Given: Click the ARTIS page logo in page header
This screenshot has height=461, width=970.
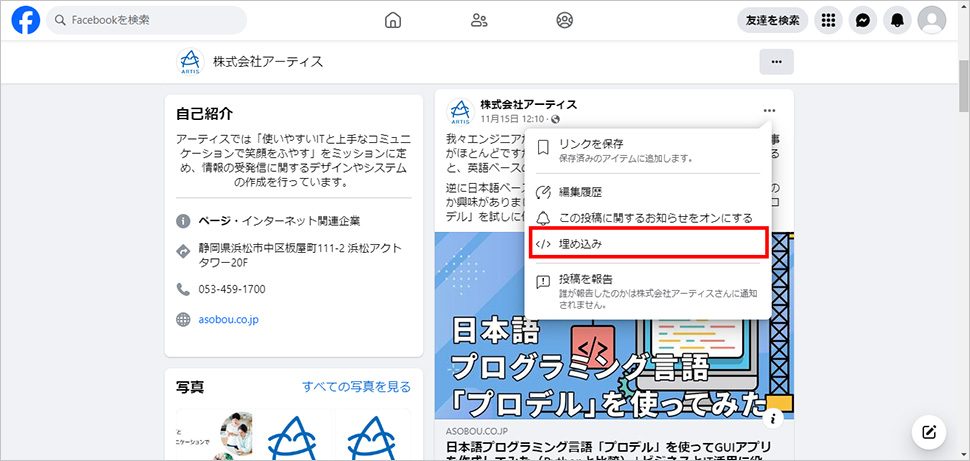Looking at the screenshot, I should [x=189, y=62].
